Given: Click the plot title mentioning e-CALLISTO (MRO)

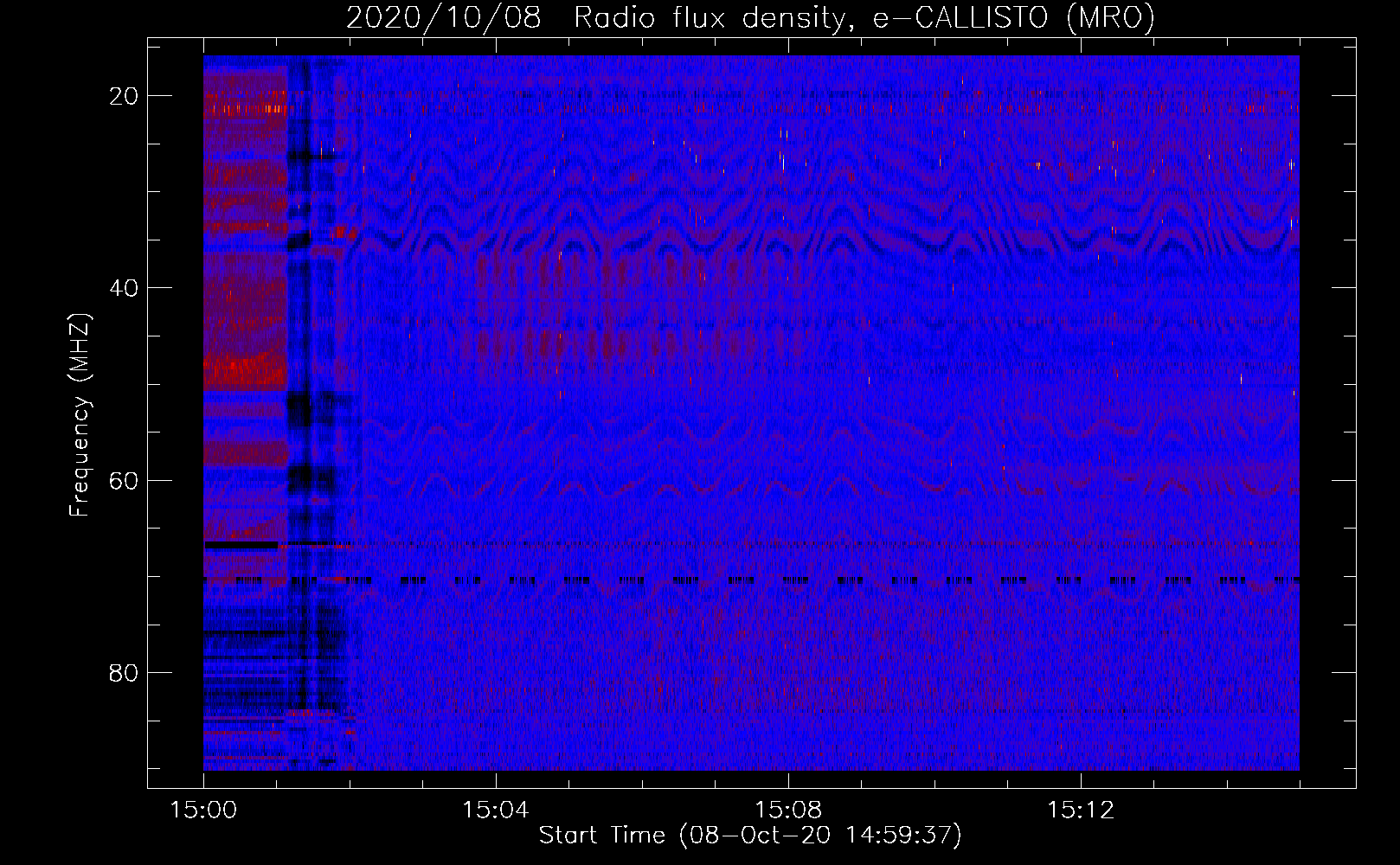Looking at the screenshot, I should 750,18.
